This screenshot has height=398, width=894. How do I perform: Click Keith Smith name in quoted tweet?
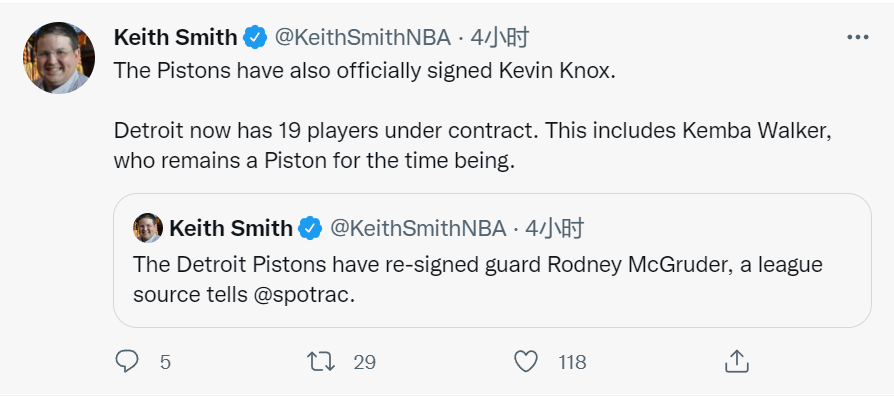click(x=231, y=229)
